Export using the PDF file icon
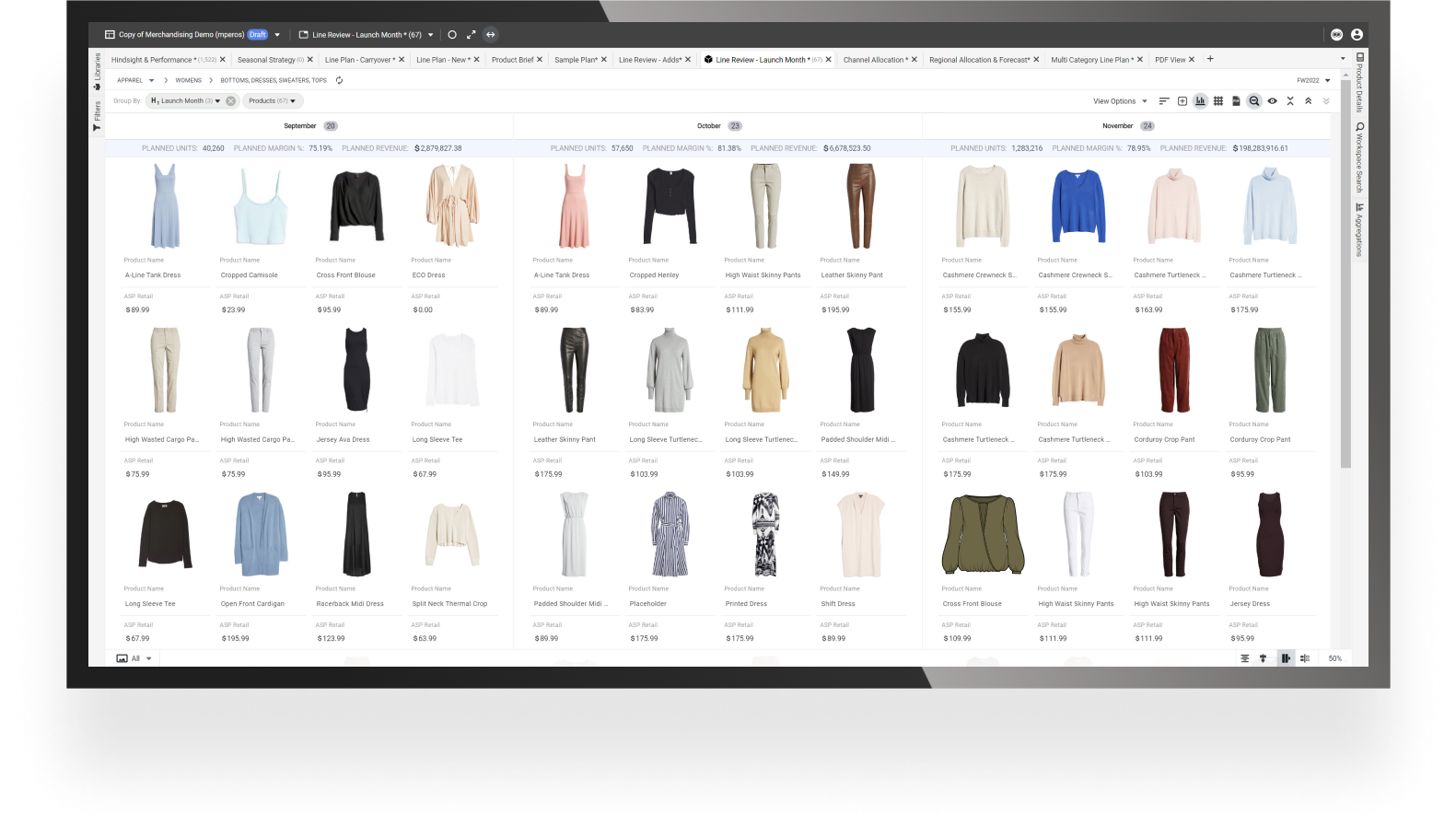This screenshot has height=837, width=1456. 1236,101
